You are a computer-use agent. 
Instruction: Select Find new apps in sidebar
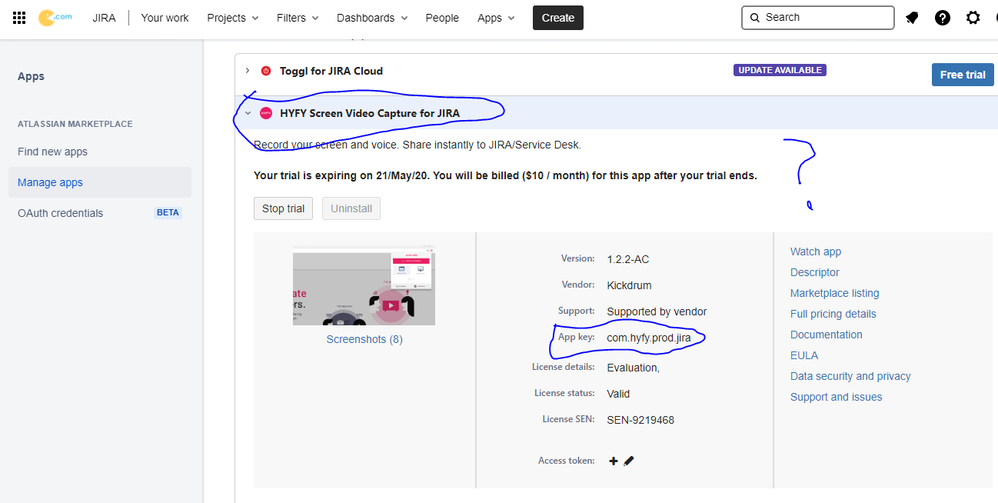53,152
